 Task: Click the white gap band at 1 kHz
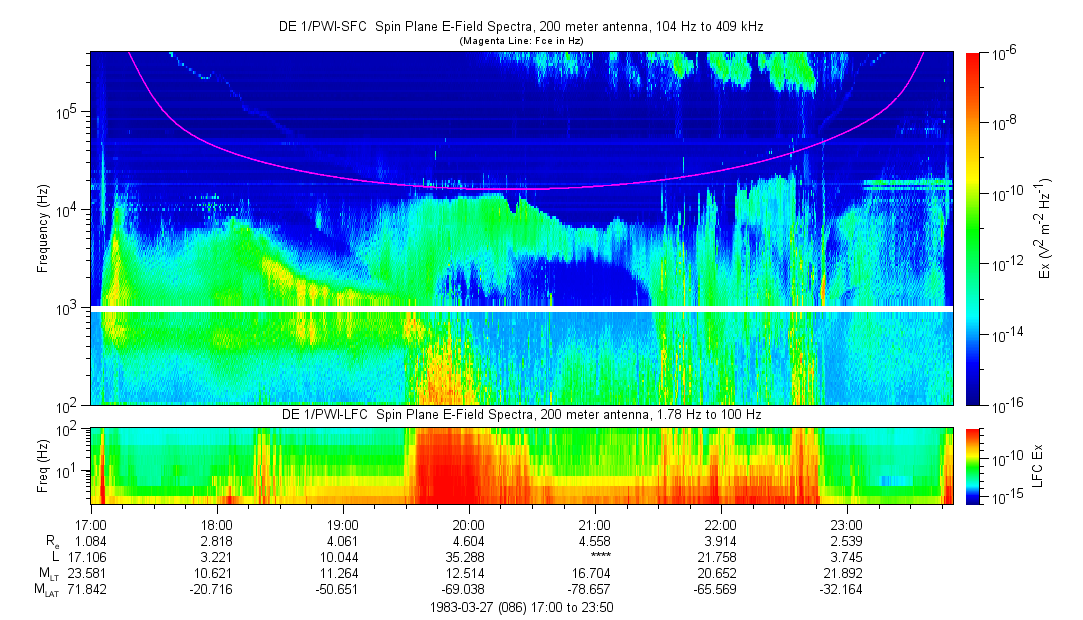[520, 309]
